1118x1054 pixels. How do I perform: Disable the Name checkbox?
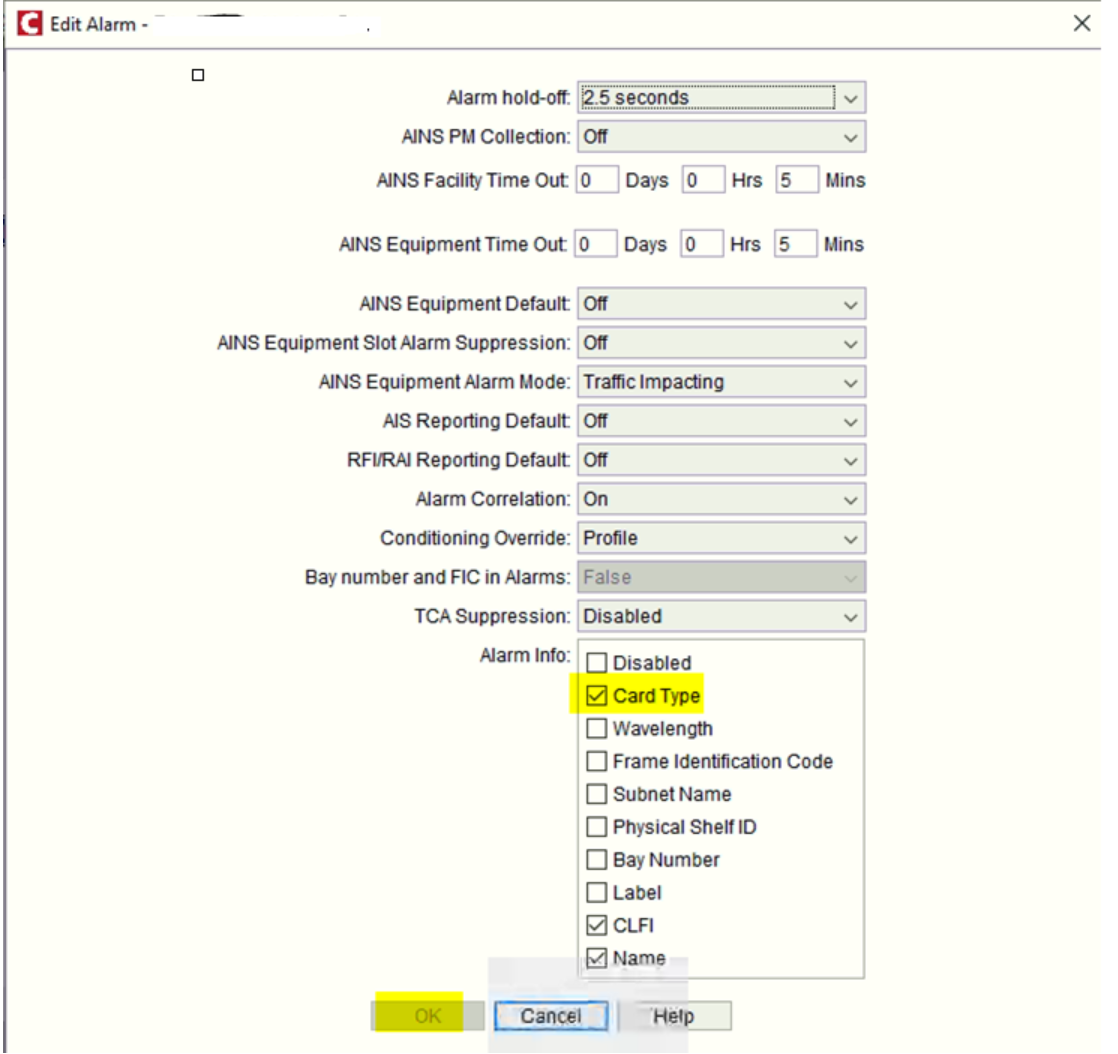[x=597, y=958]
